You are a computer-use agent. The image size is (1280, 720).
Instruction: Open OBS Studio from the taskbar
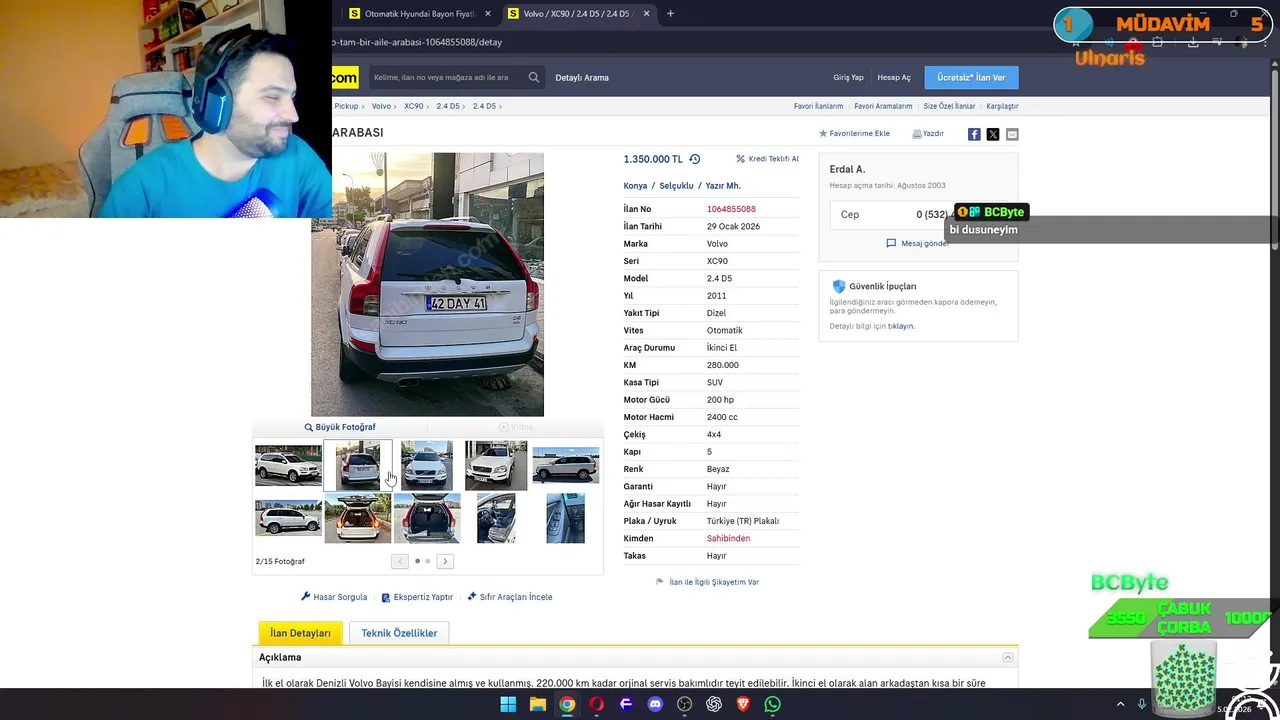point(684,704)
